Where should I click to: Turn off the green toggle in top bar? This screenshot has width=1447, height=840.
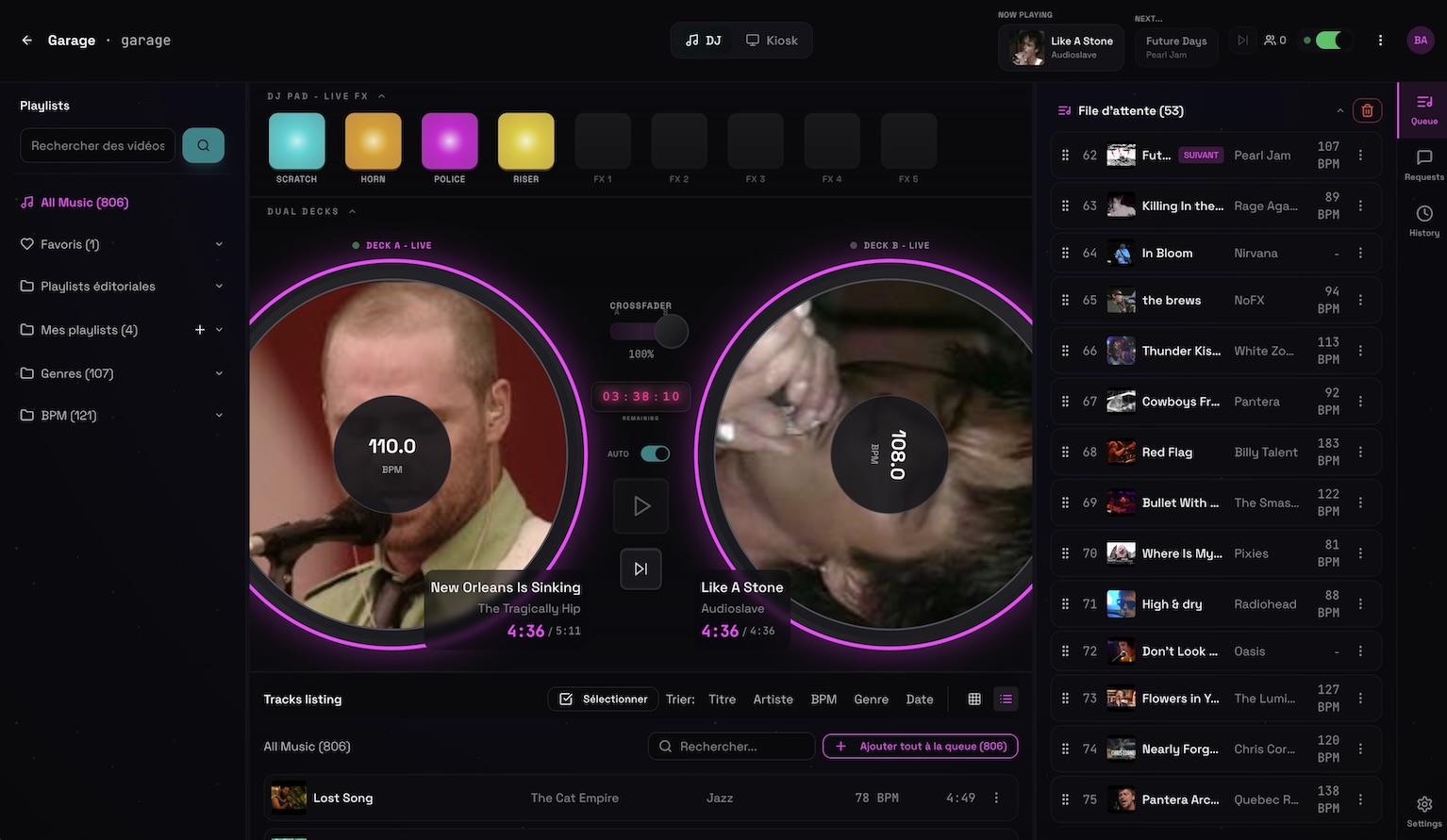point(1328,40)
